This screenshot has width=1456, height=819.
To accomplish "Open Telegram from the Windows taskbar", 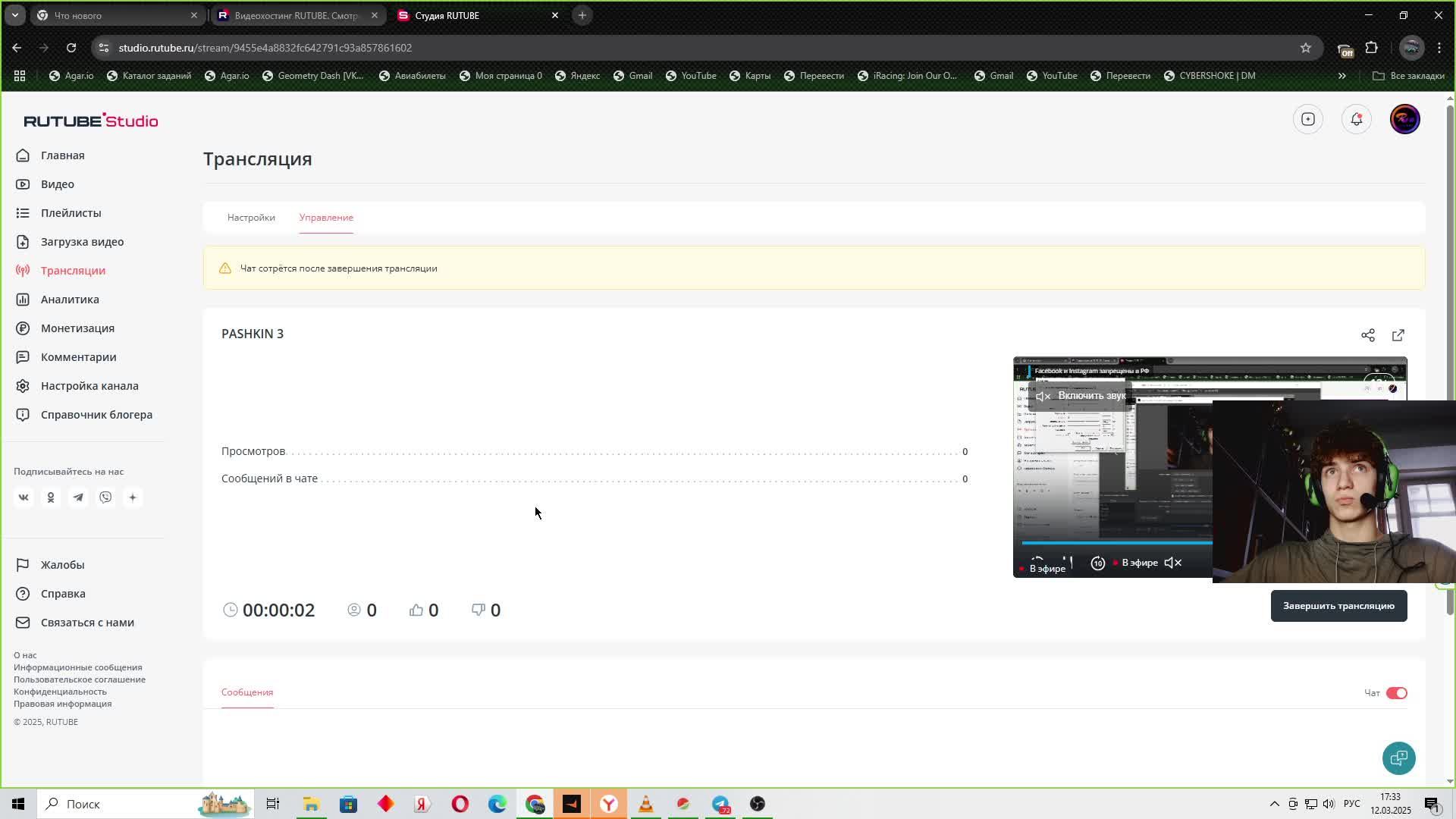I will point(720,804).
